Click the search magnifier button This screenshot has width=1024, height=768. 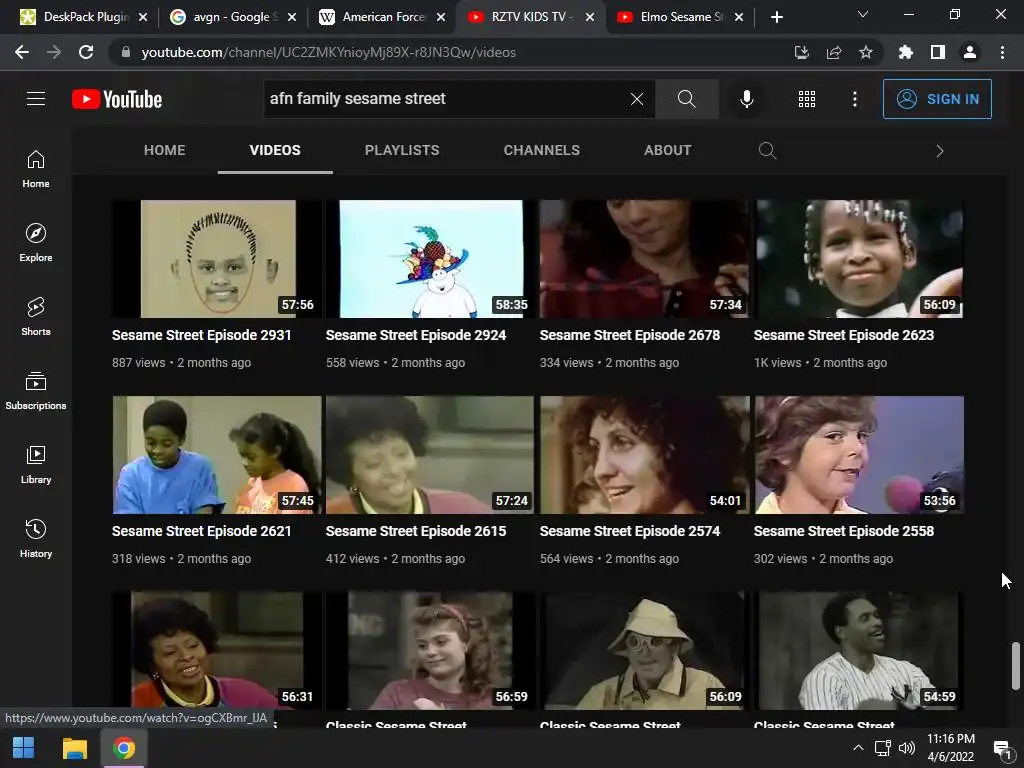pyautogui.click(x=686, y=99)
